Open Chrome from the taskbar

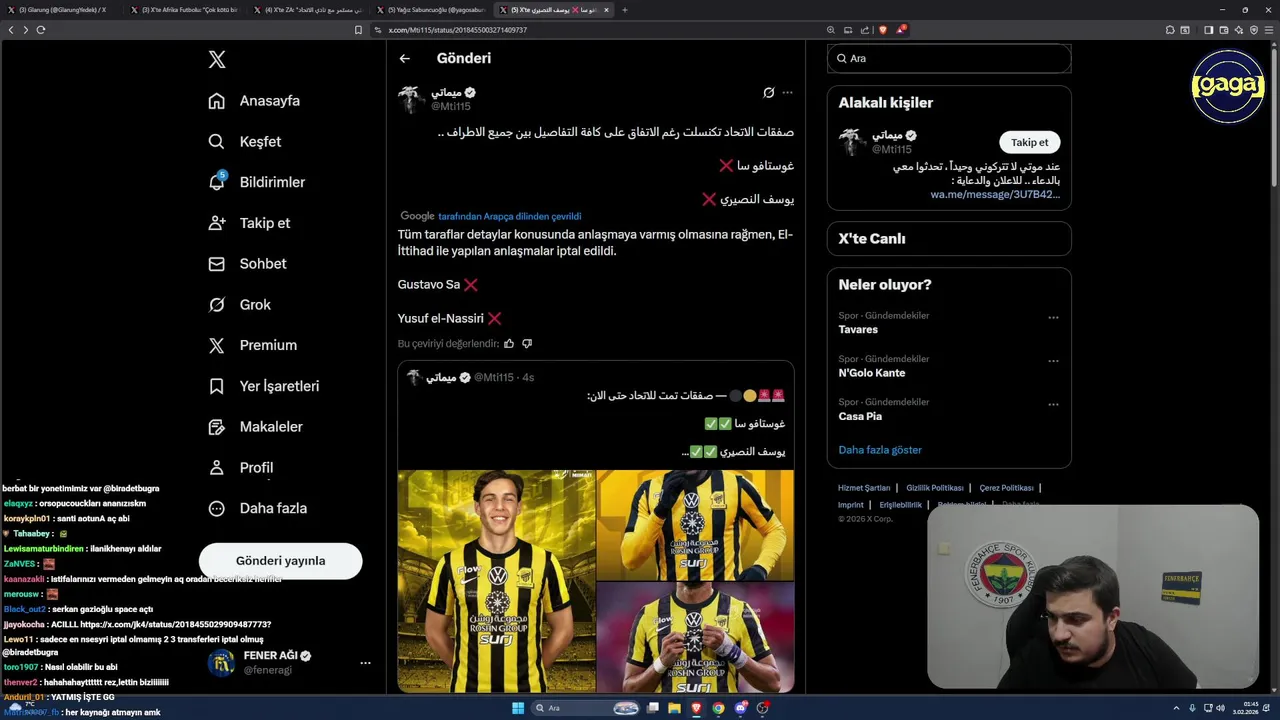pos(718,708)
